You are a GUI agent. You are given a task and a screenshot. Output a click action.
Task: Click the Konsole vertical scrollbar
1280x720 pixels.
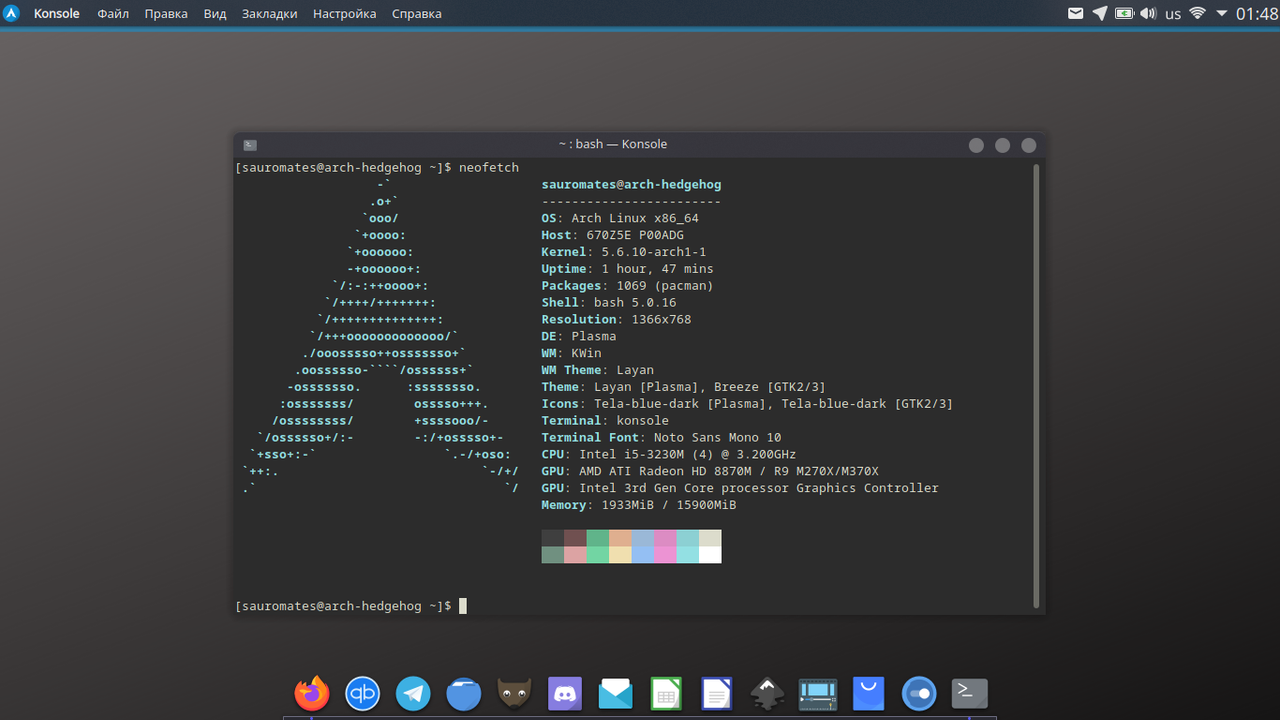(1036, 385)
